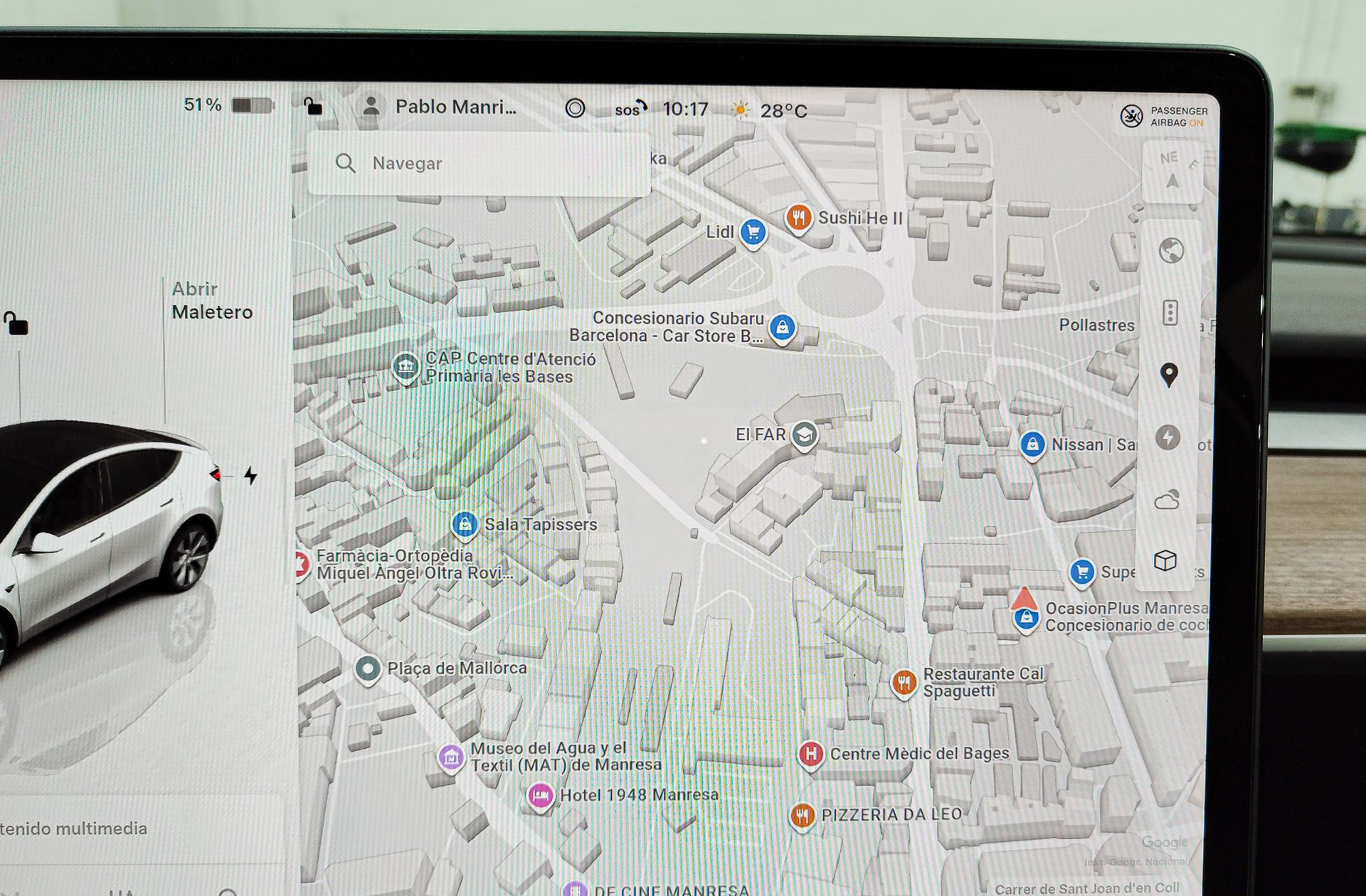Open the sun weather icon in status bar
This screenshot has width=1366, height=896.
pyautogui.click(x=741, y=110)
